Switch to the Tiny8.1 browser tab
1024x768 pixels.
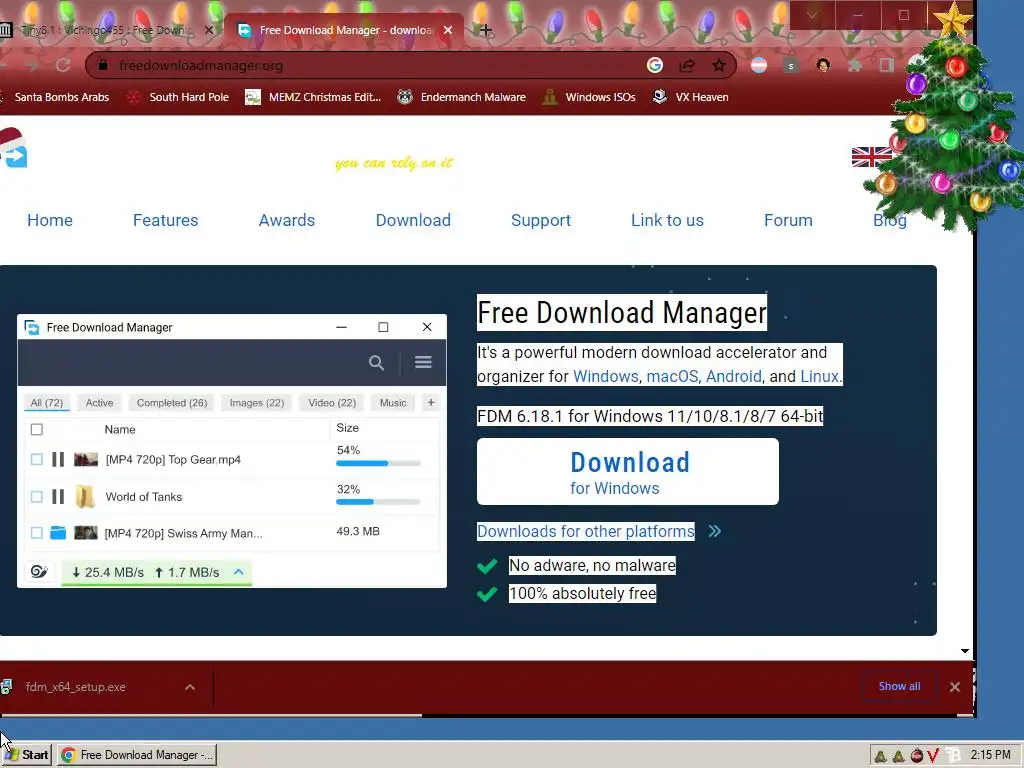point(108,30)
